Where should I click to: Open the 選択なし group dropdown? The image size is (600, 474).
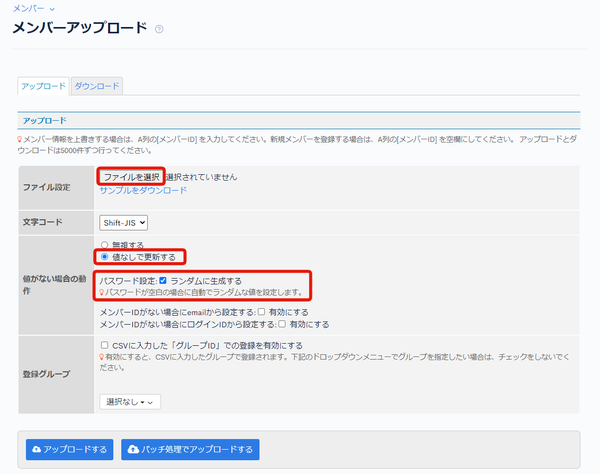click(x=130, y=402)
